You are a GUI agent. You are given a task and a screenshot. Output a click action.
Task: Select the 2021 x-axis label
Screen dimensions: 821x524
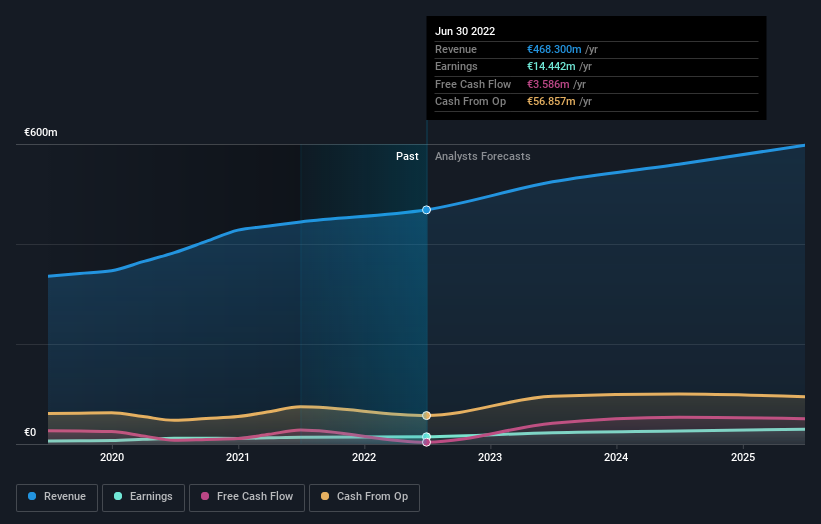tap(238, 457)
